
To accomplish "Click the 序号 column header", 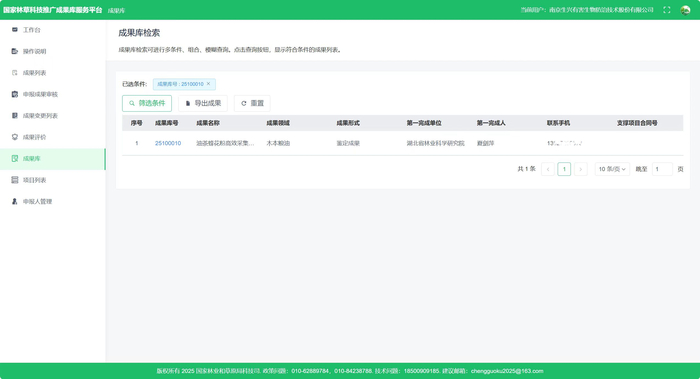I will pyautogui.click(x=137, y=123).
